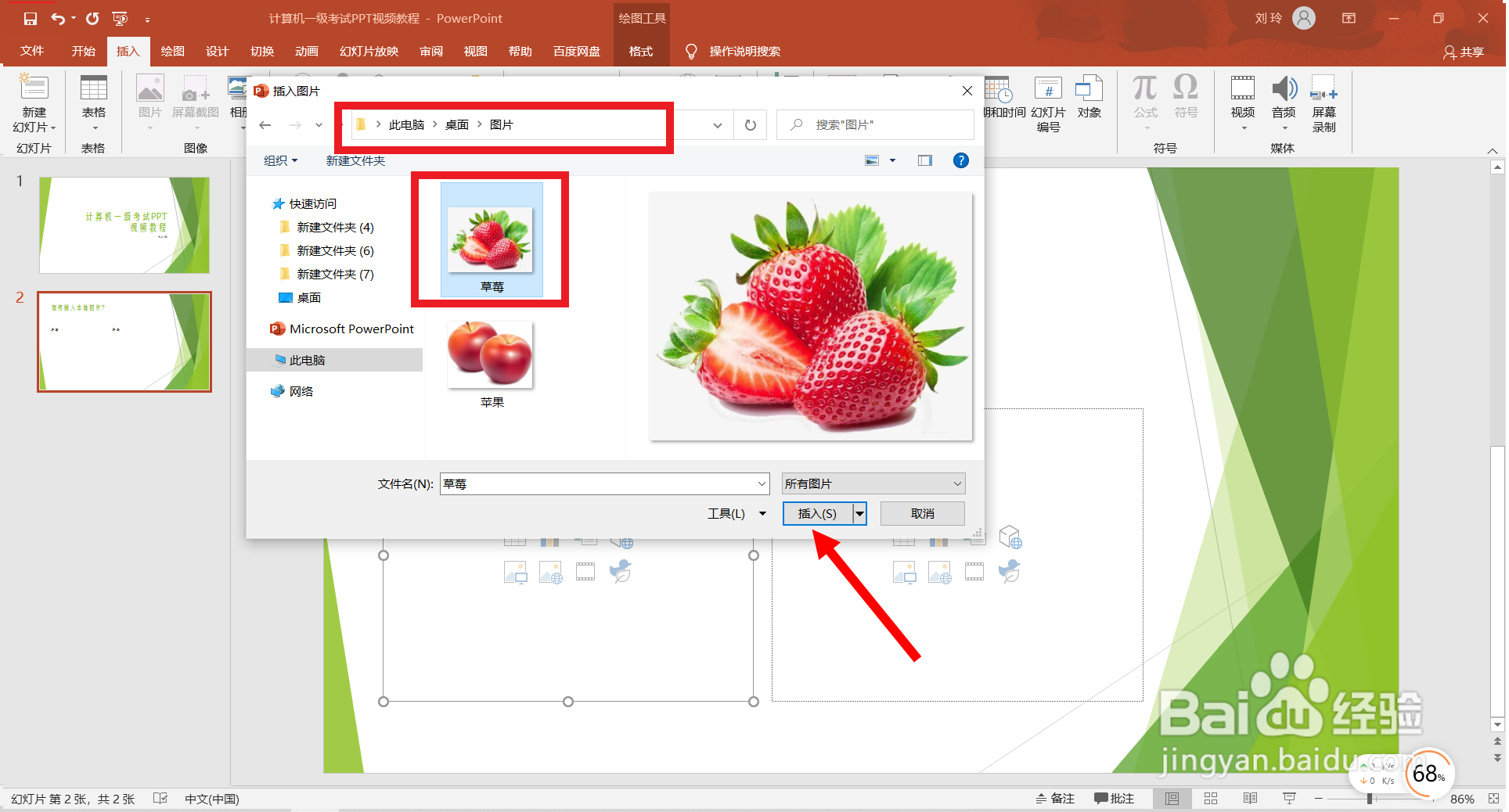This screenshot has height=812, width=1509.
Task: Start slideshow from the status bar icon
Action: pos(1288,798)
